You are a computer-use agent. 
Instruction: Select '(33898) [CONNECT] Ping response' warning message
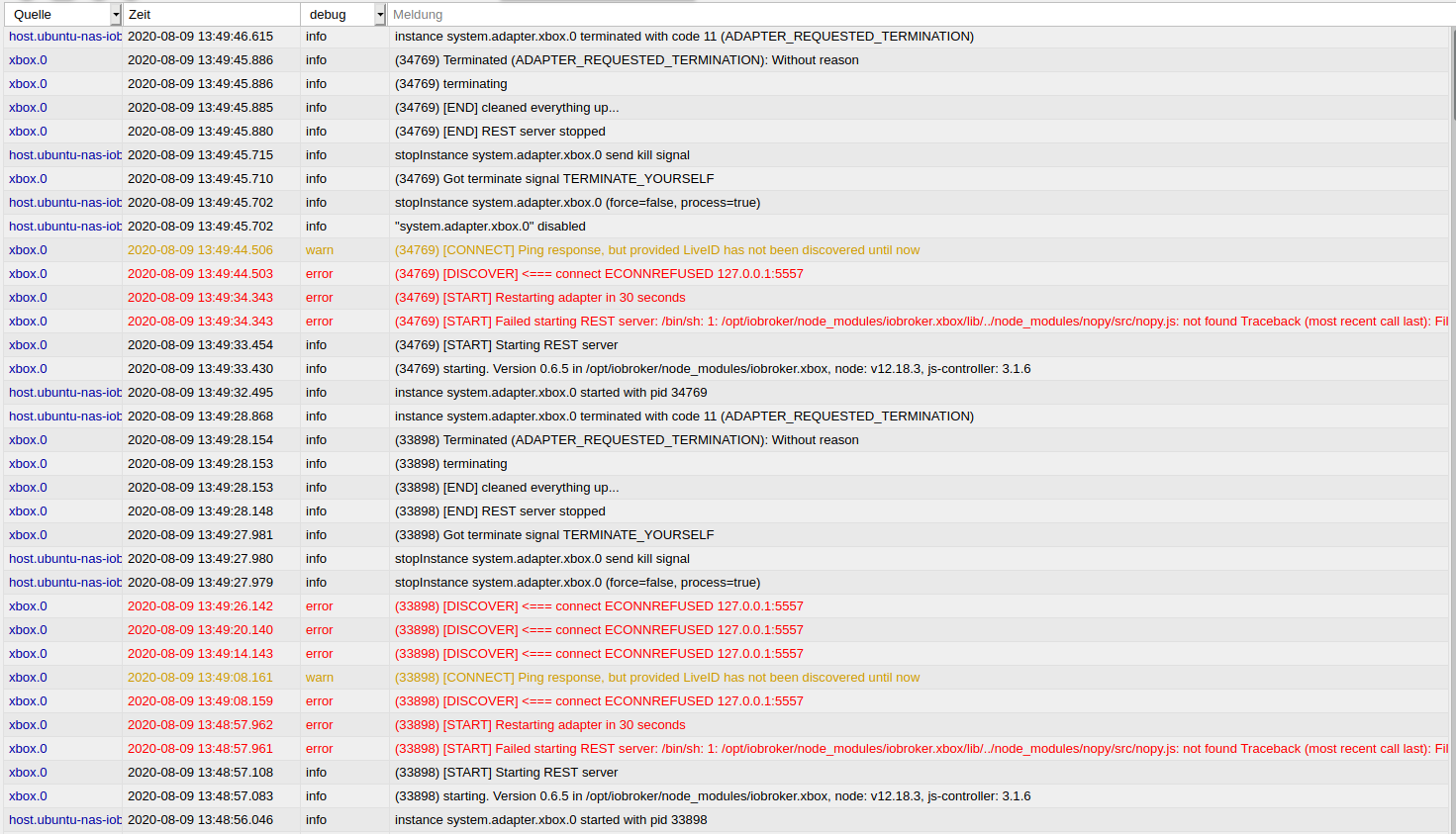pyautogui.click(x=657, y=678)
